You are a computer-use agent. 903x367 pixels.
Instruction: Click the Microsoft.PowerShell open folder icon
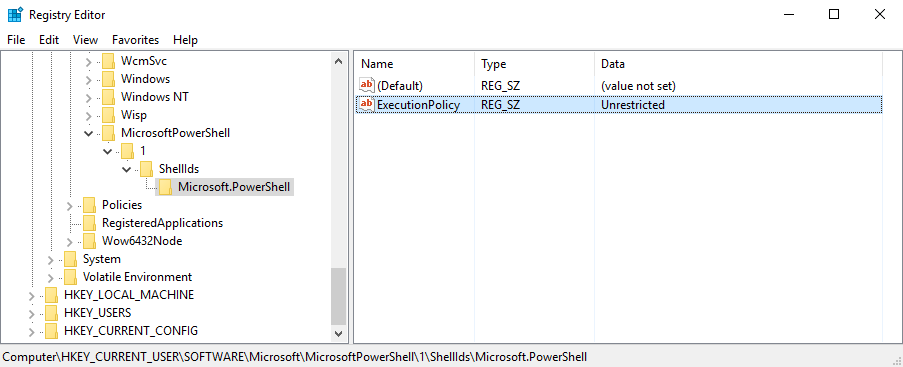165,187
